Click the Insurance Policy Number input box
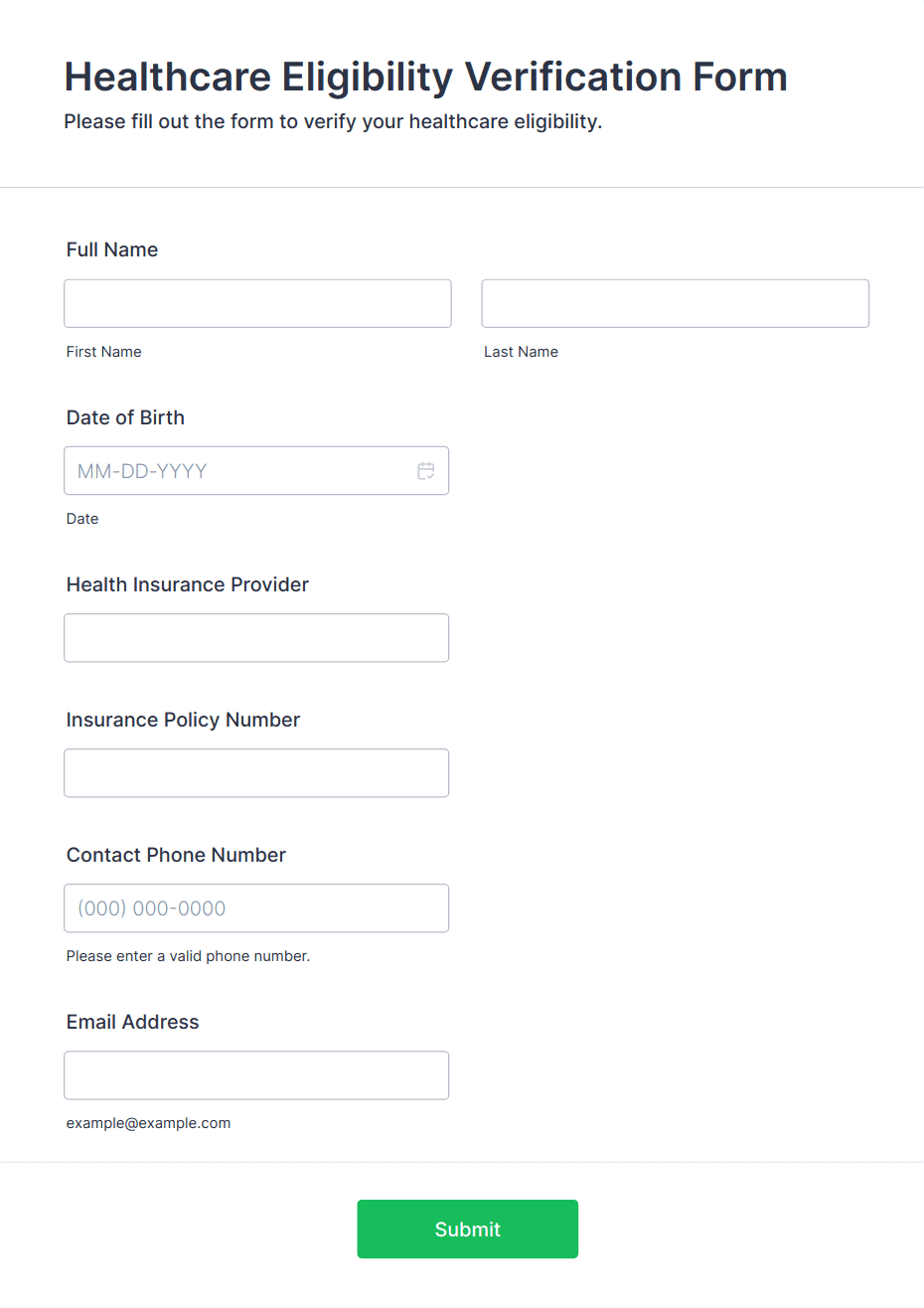The height and width of the screenshot is (1308, 924). point(256,773)
